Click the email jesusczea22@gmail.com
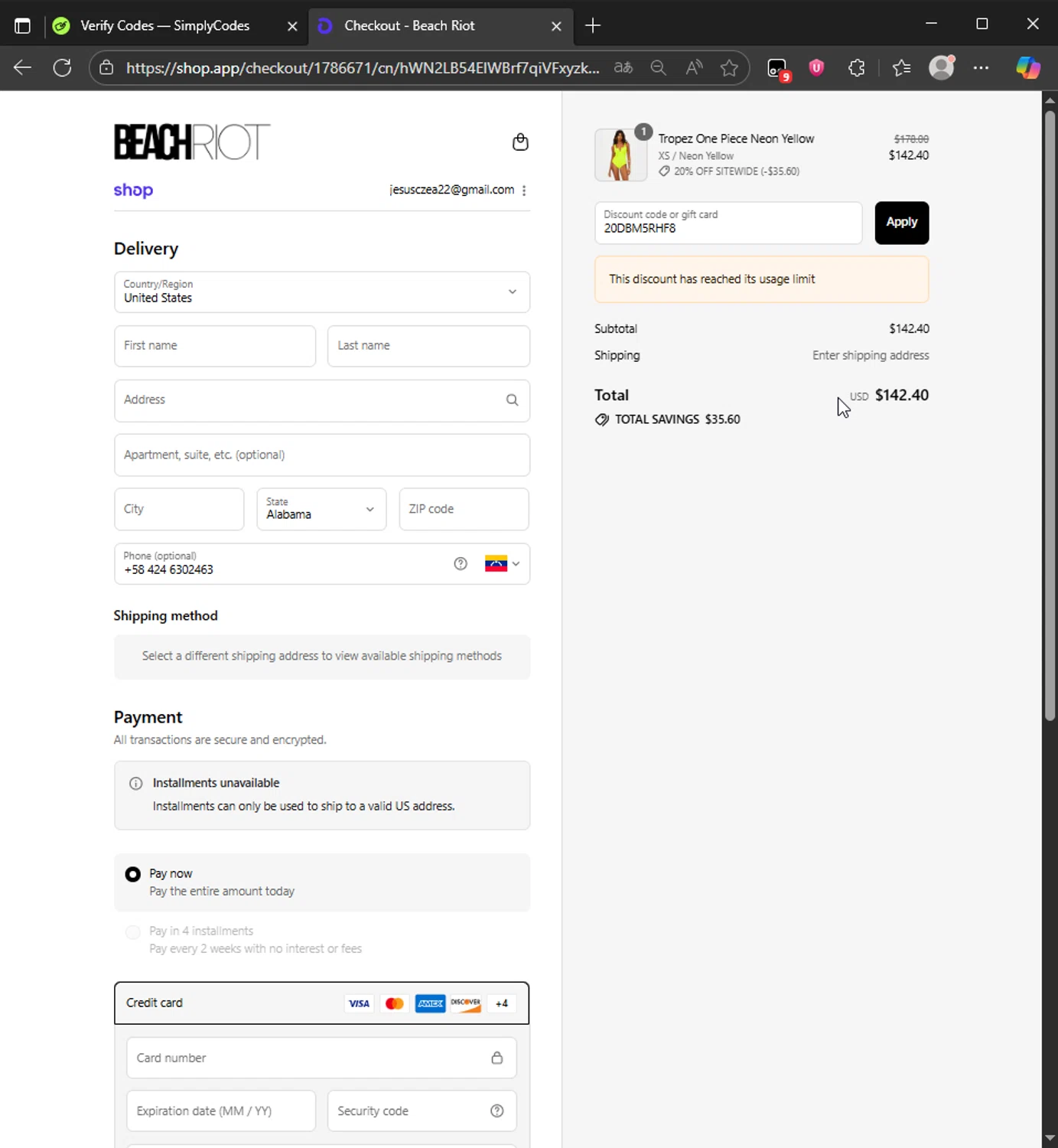Viewport: 1058px width, 1148px height. coord(452,190)
